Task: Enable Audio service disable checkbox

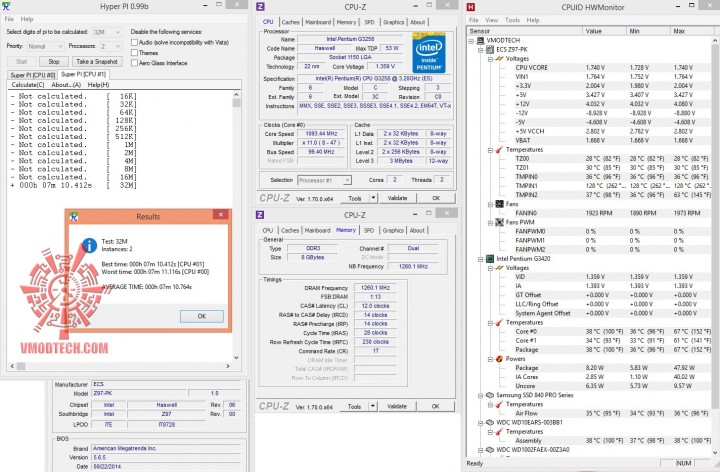Action: [x=134, y=42]
